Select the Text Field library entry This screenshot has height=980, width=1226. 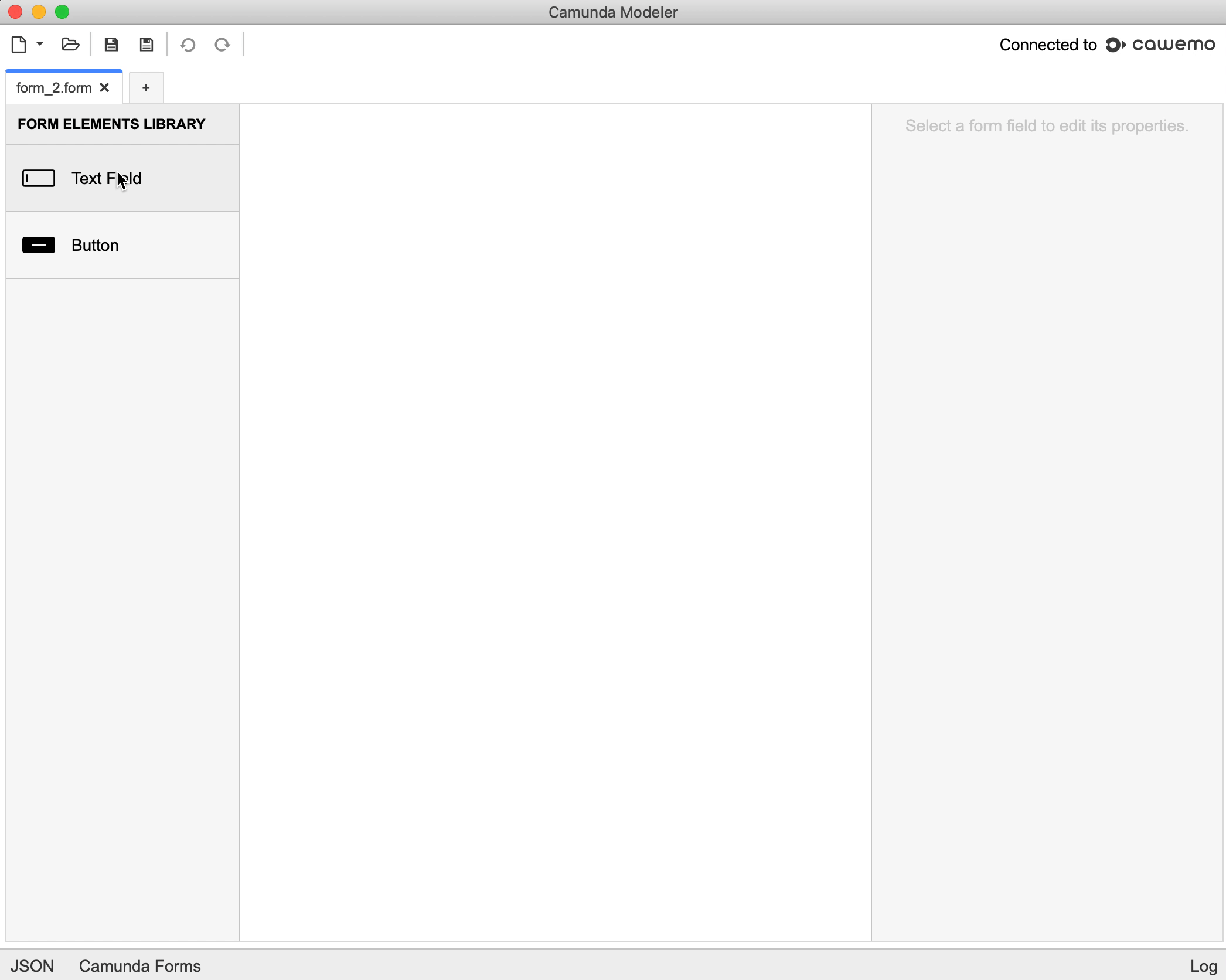tap(106, 178)
